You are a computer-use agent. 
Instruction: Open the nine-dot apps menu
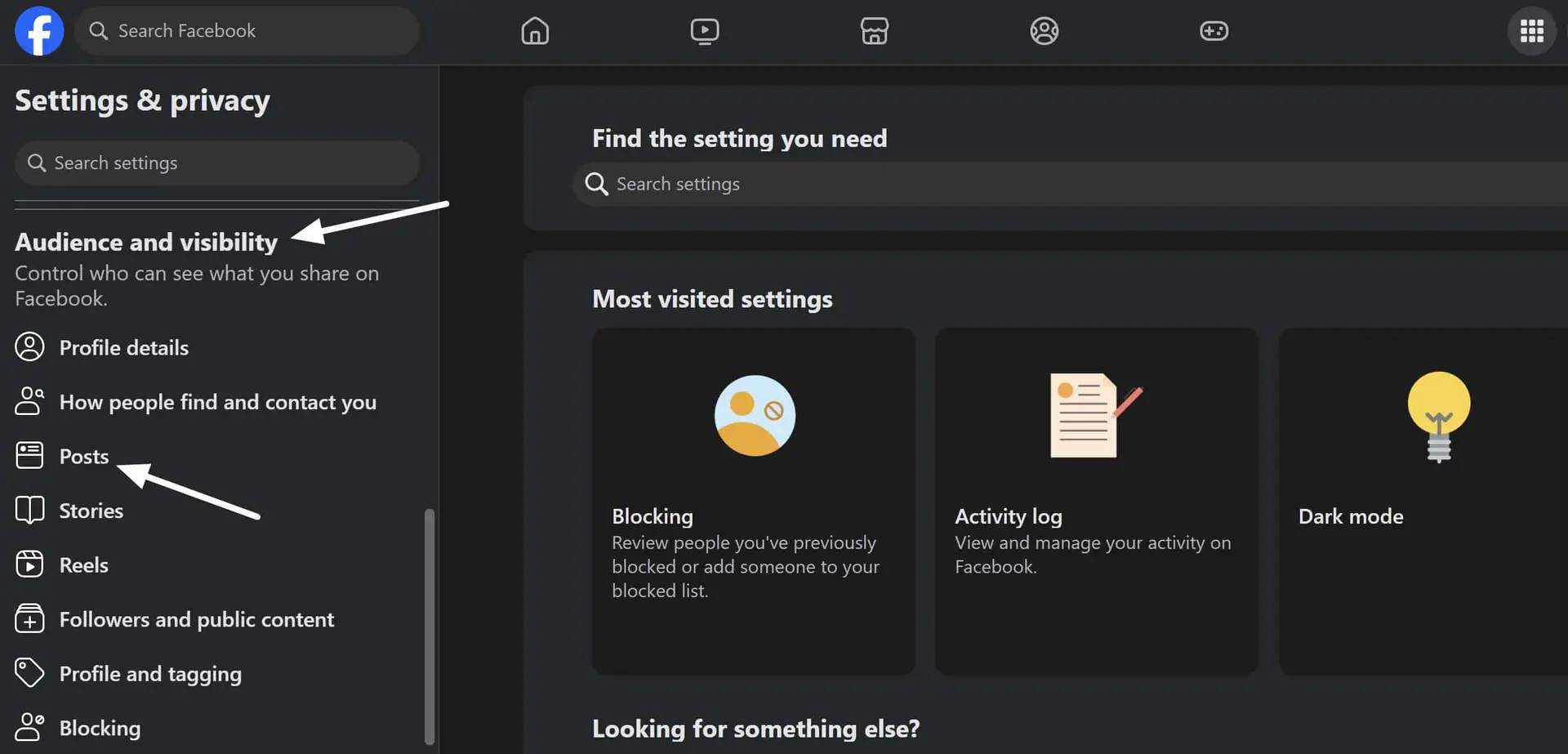(1531, 31)
